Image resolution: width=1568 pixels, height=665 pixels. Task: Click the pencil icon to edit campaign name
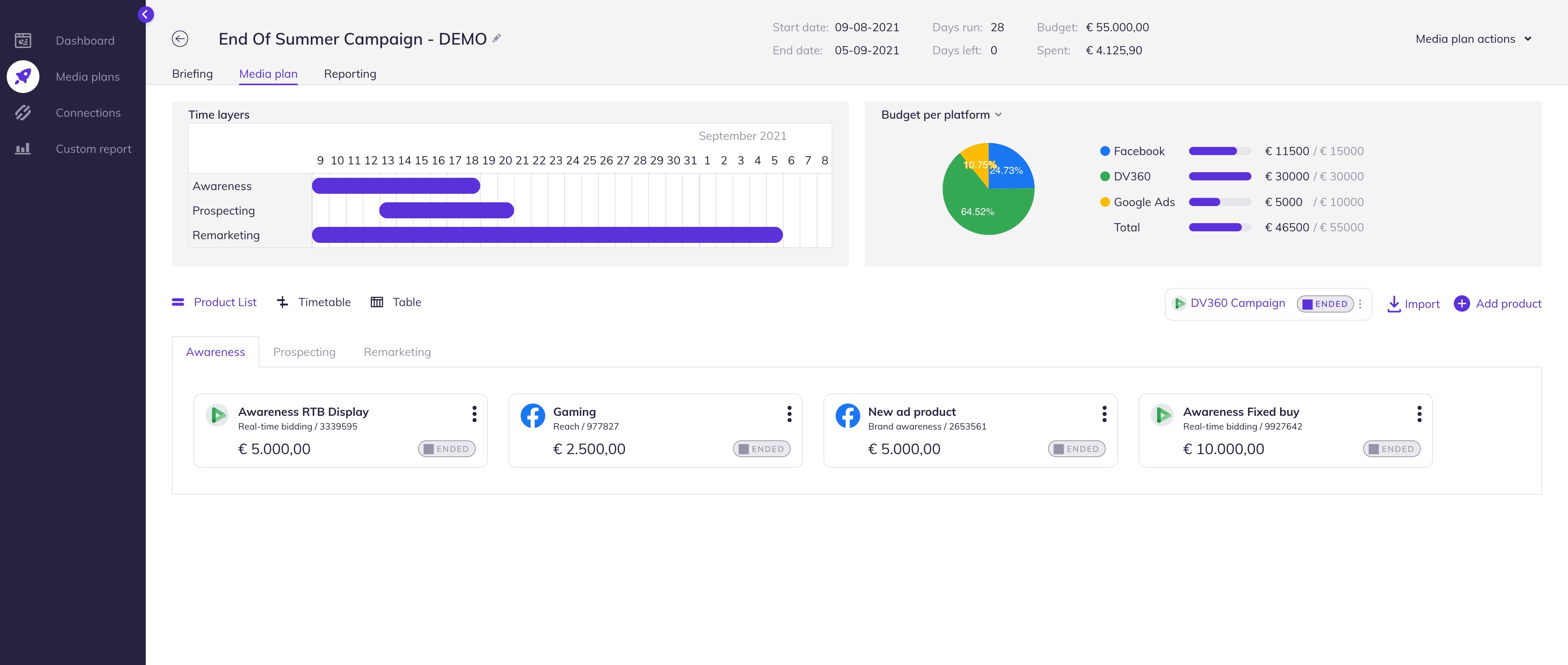pos(497,38)
